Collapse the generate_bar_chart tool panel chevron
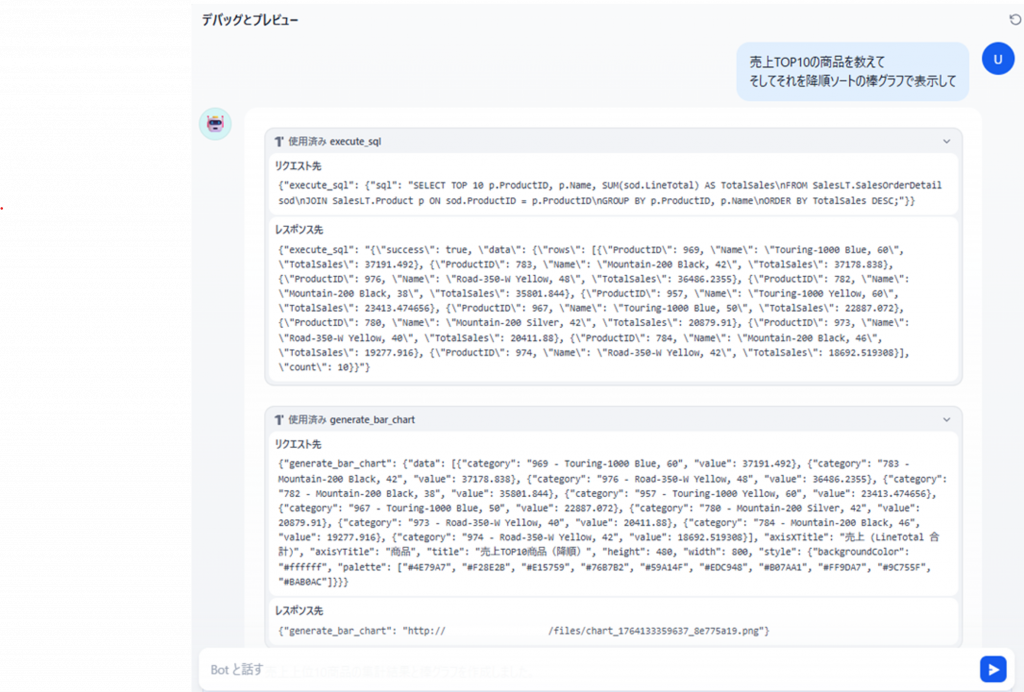The width and height of the screenshot is (1024, 692). click(946, 420)
